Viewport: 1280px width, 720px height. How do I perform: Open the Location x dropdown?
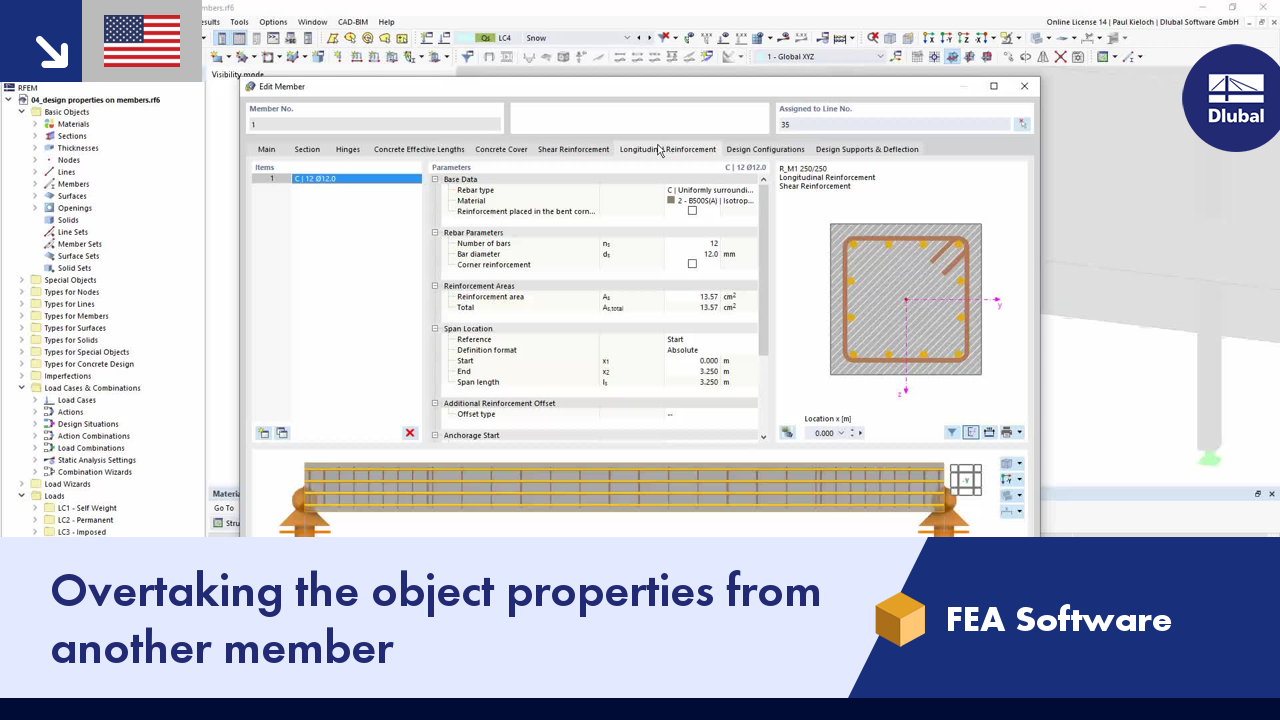841,433
